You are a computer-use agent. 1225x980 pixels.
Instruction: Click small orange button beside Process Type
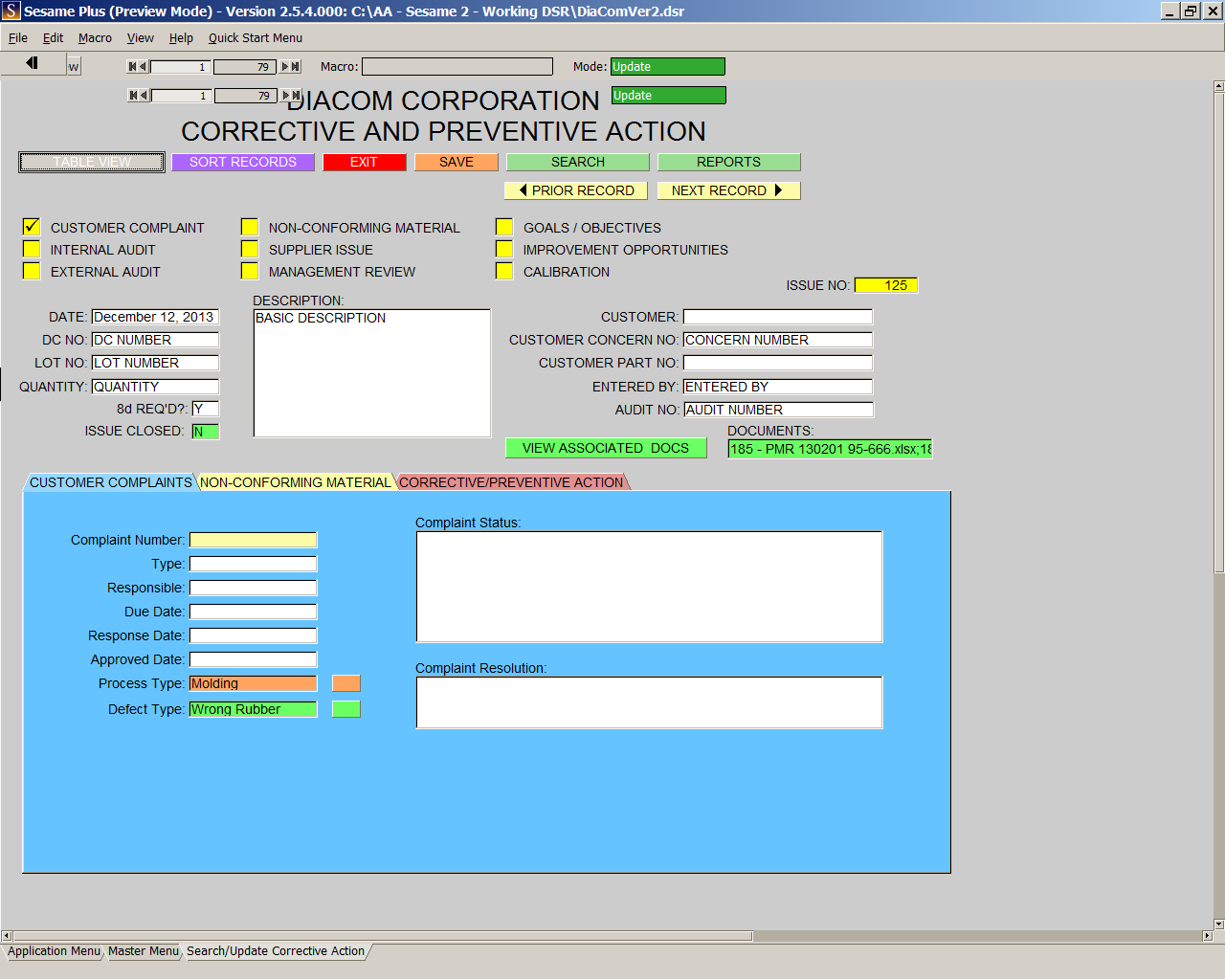pyautogui.click(x=346, y=683)
